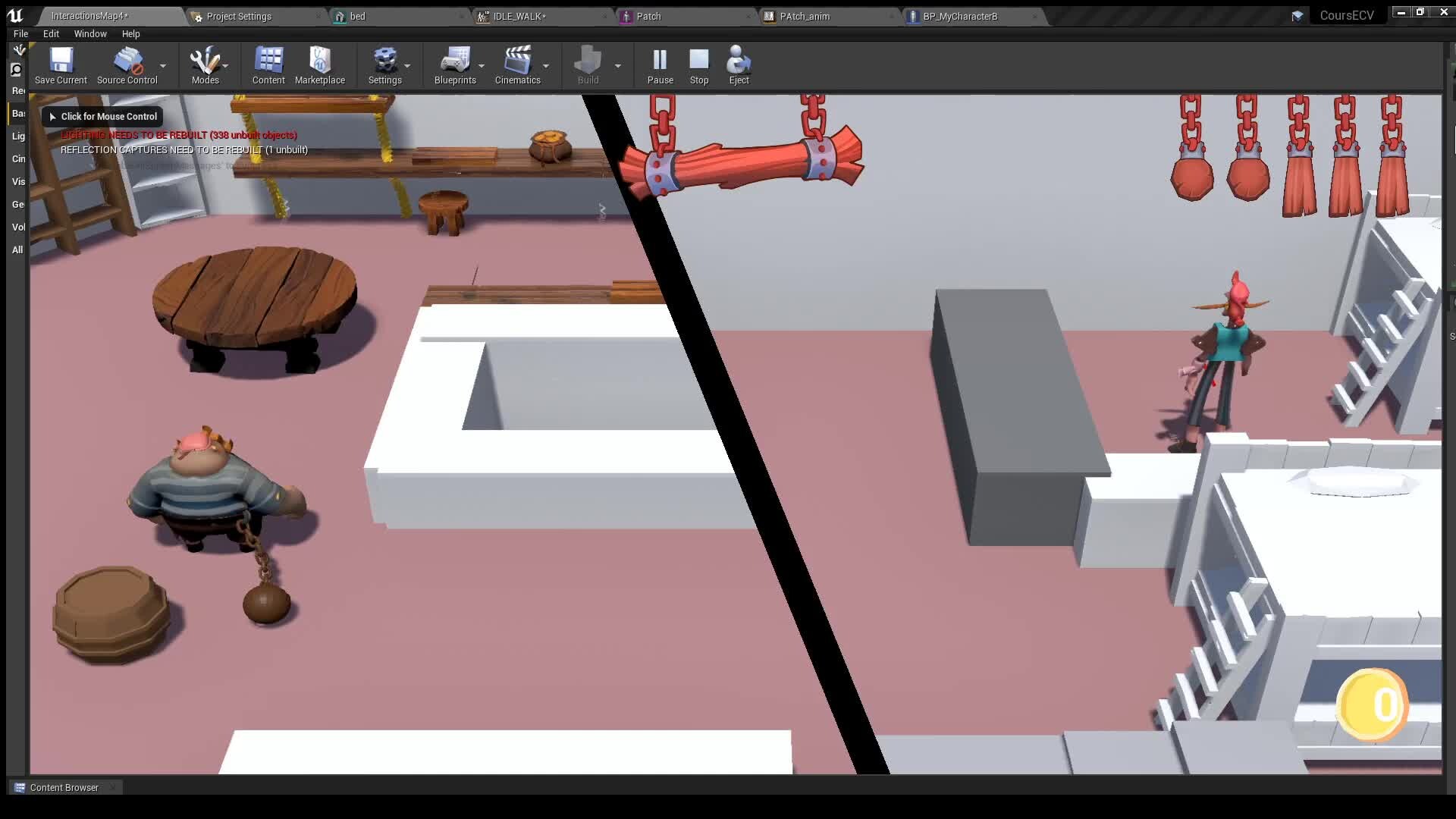This screenshot has width=1456, height=819.
Task: Switch to the Project Settings tab
Action: click(239, 16)
